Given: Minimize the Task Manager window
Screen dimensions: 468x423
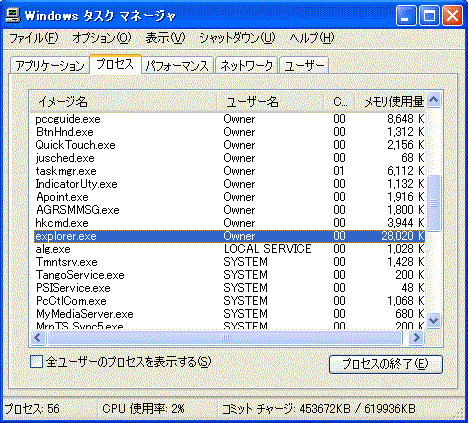Looking at the screenshot, I should [x=406, y=16].
